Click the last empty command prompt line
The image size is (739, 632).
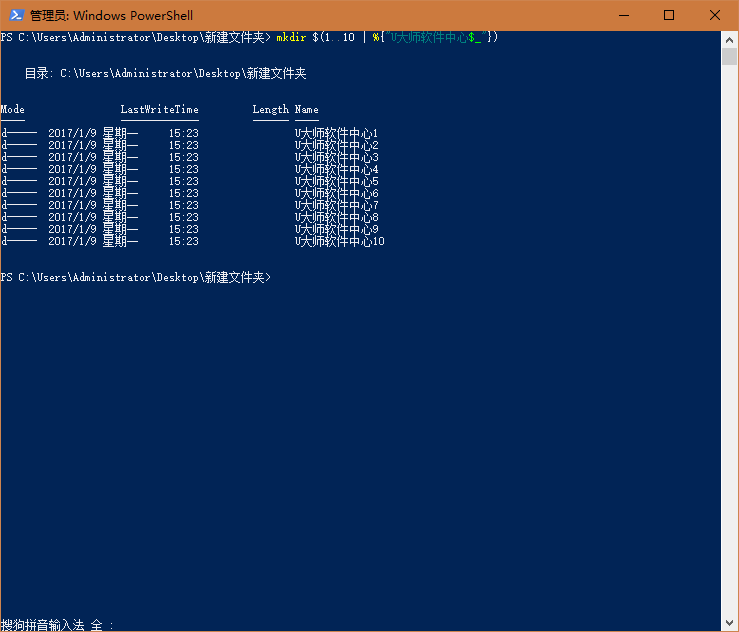[x=135, y=278]
